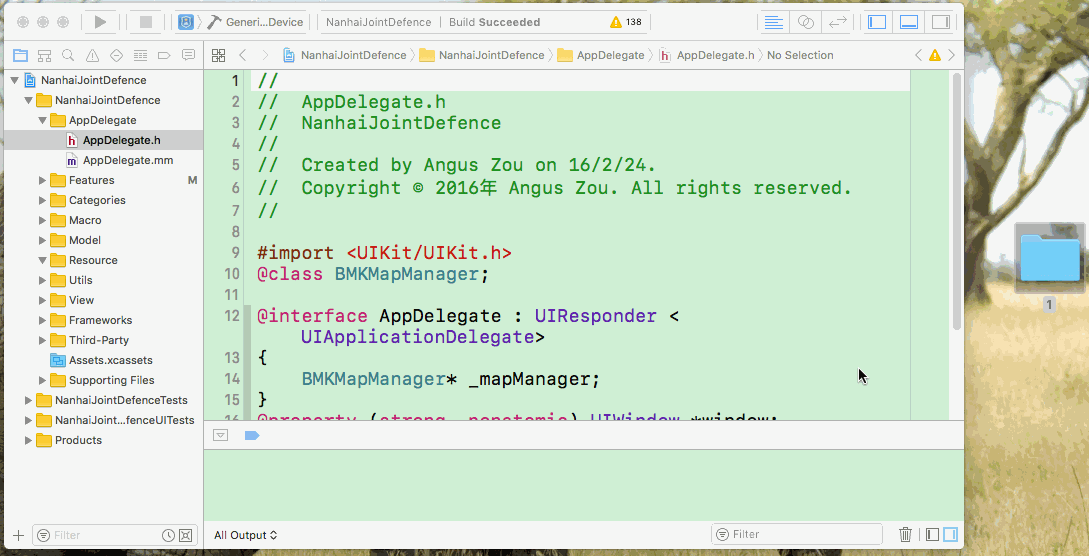
Task: Expand the Model group
Action: coord(42,240)
